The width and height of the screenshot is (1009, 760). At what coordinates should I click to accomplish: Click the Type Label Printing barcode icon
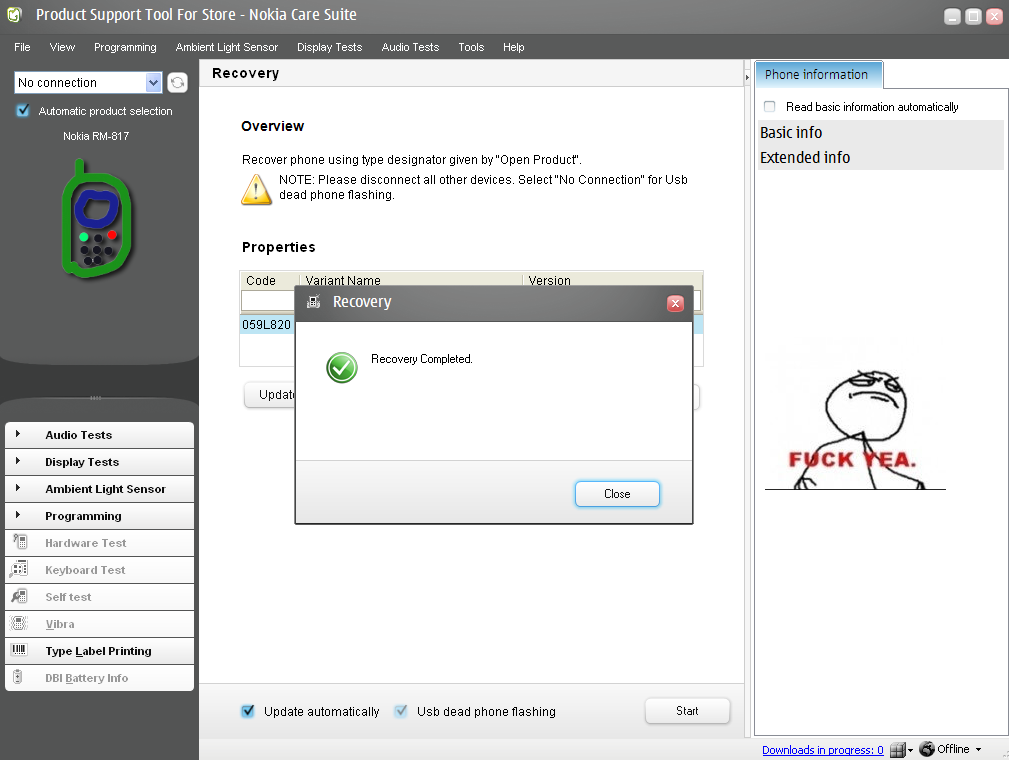(x=19, y=650)
